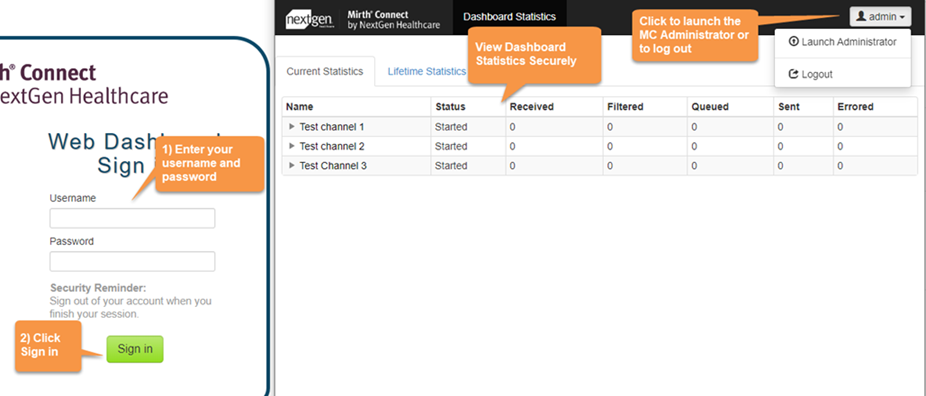Viewport: 926px width, 396px height.
Task: Select Launch Administrator menu entry
Action: click(843, 42)
